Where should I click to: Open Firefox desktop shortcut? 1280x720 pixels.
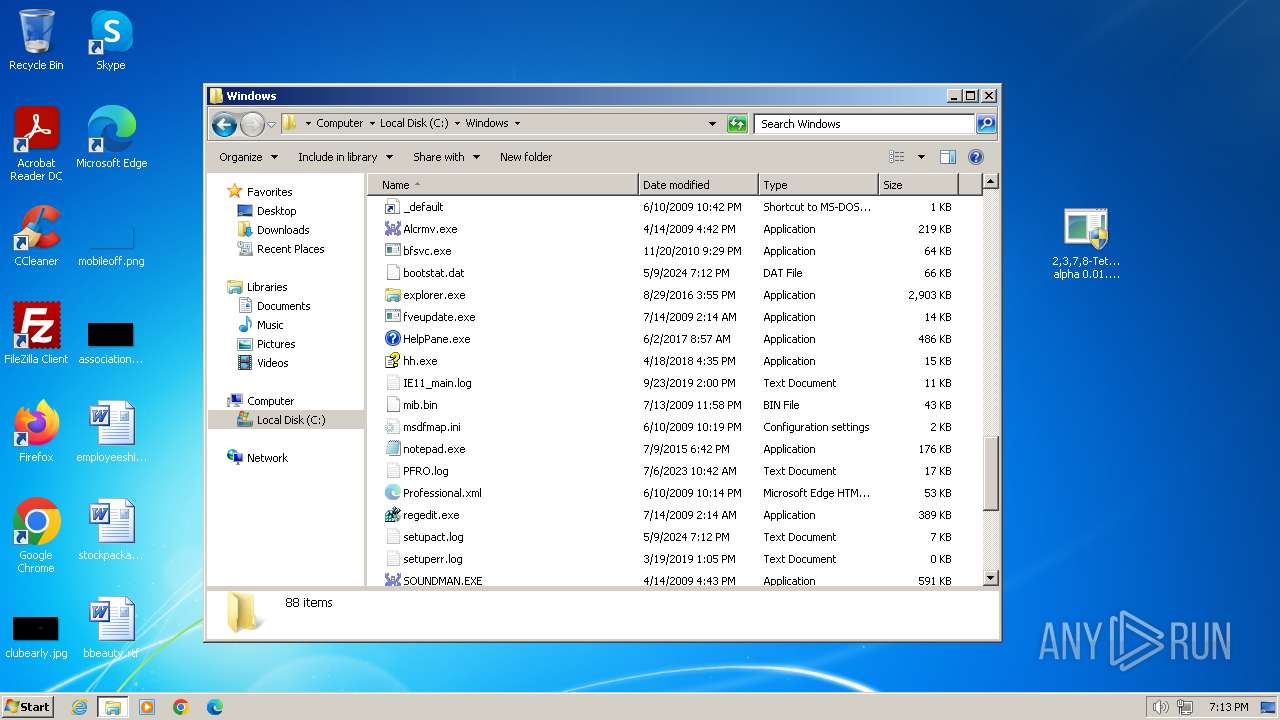[36, 432]
